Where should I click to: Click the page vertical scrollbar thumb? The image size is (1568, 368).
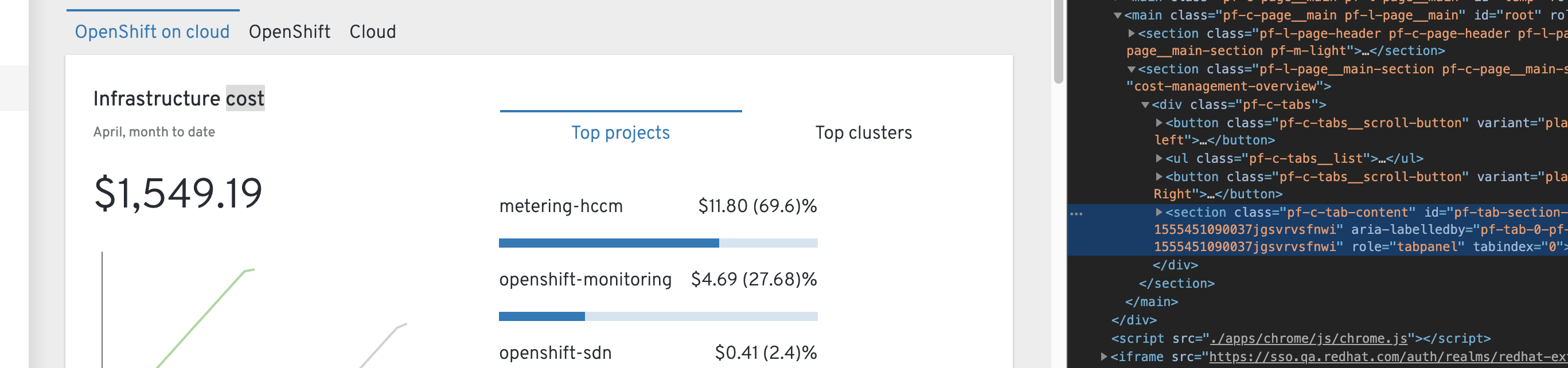pos(1059,40)
